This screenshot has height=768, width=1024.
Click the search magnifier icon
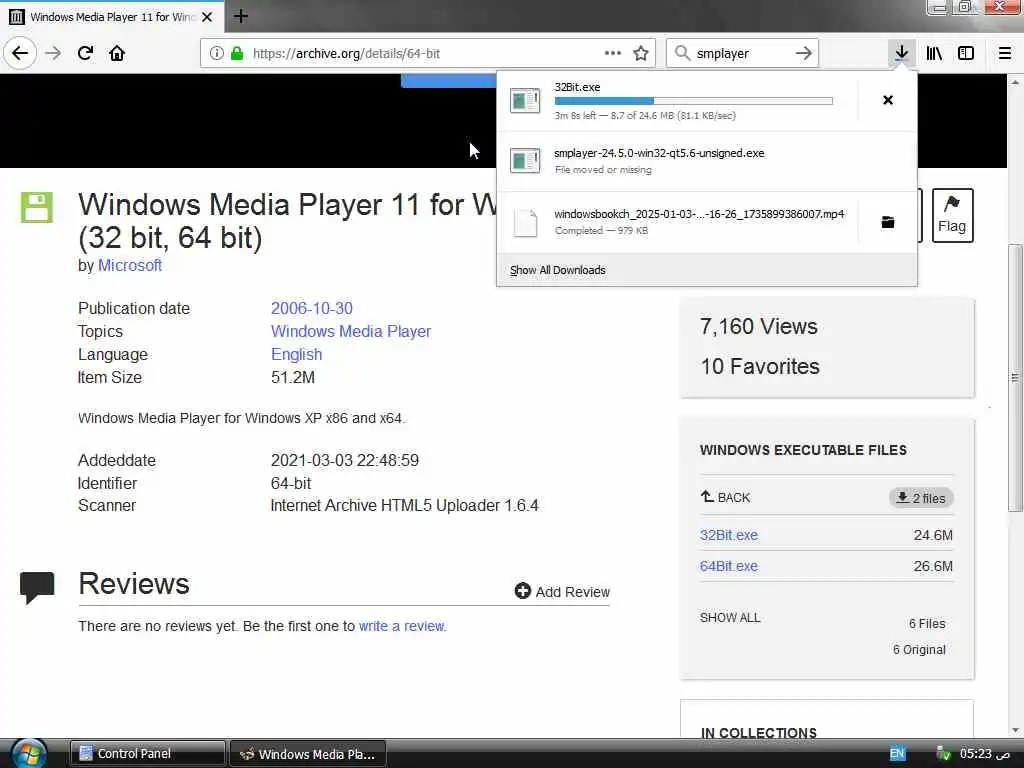tap(682, 53)
